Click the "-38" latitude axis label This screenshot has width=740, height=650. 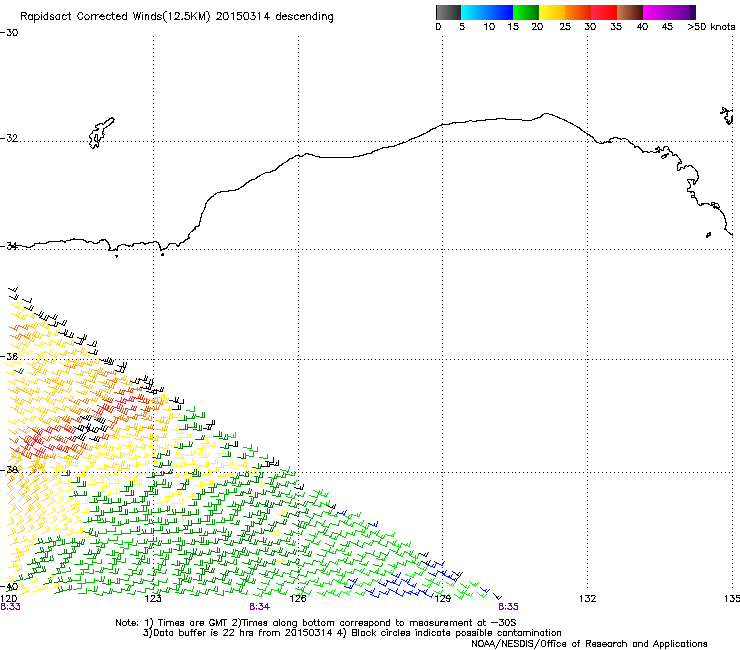tap(9, 470)
